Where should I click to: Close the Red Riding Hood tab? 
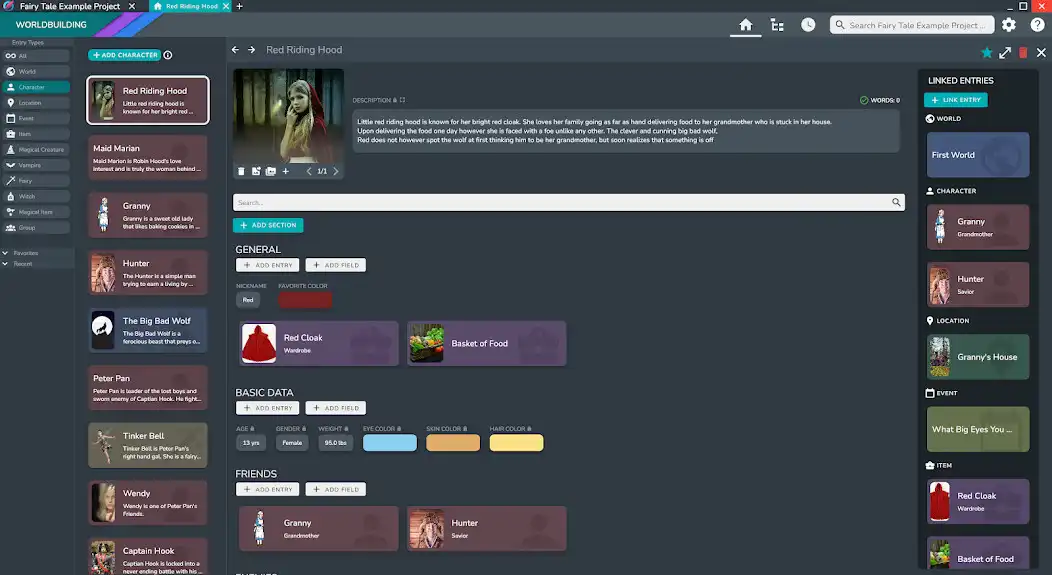pos(226,6)
